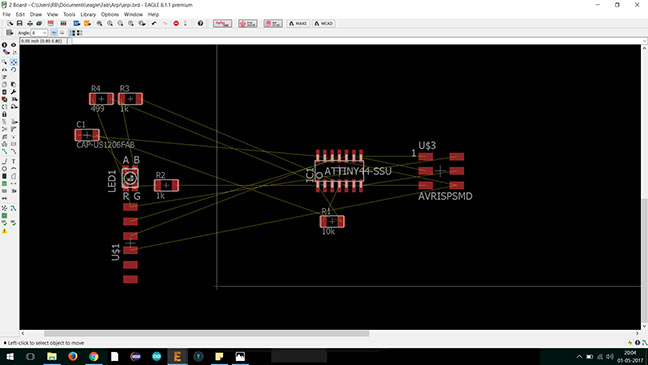Image resolution: width=648 pixels, height=365 pixels.
Task: Toggle the group selection mode button
Action: point(72,33)
